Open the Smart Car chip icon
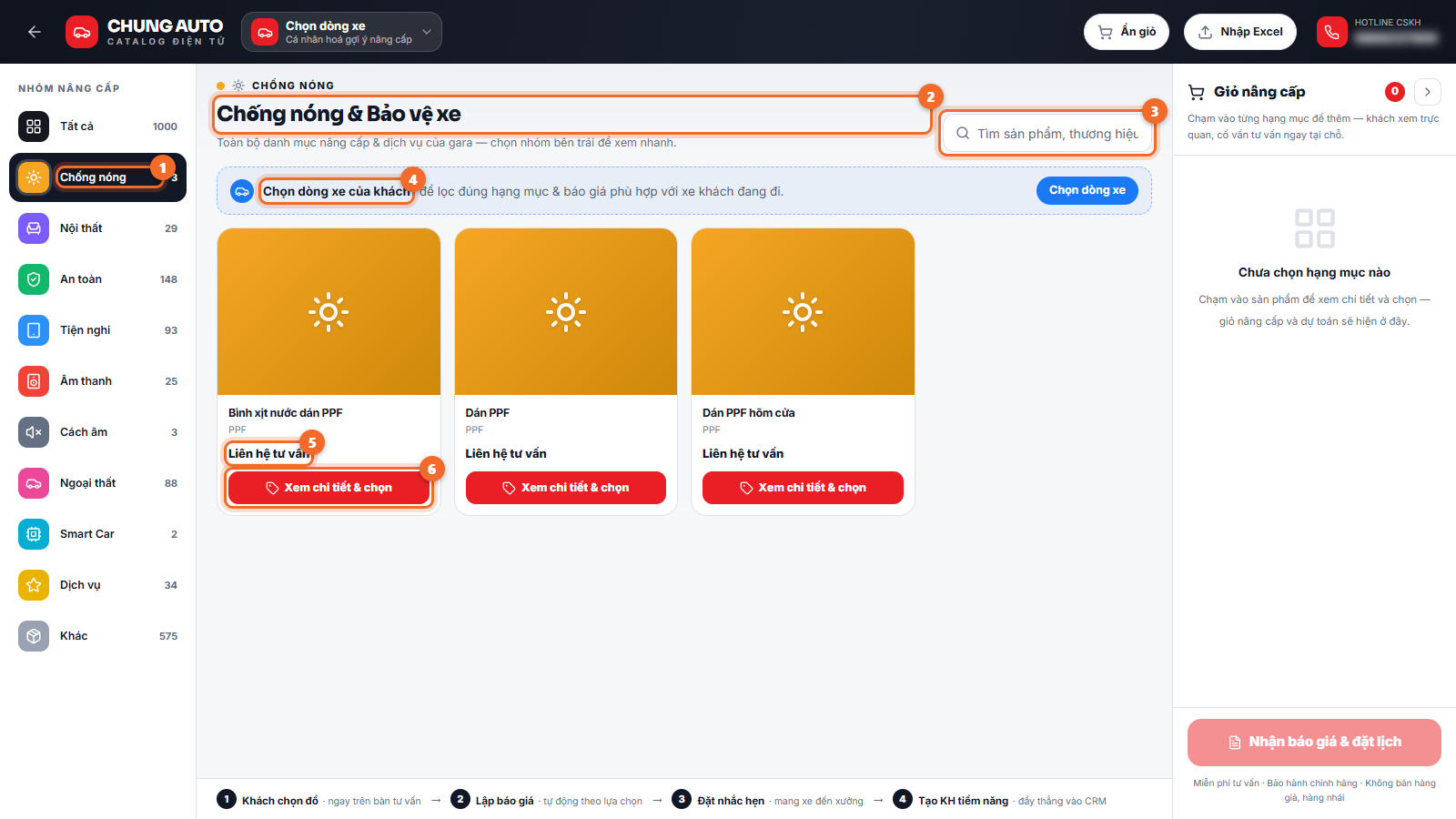The image size is (1456, 819). point(34,534)
